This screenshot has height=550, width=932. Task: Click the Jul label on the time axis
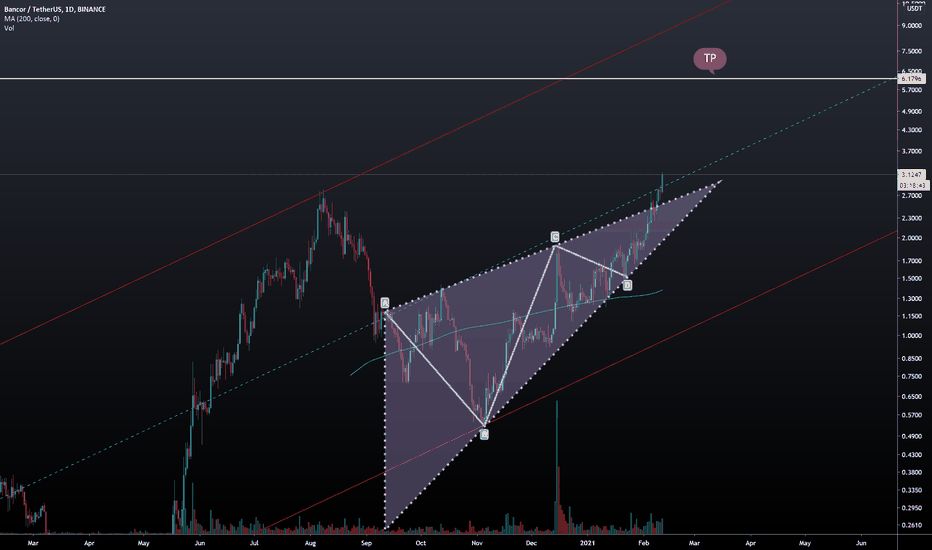click(254, 543)
